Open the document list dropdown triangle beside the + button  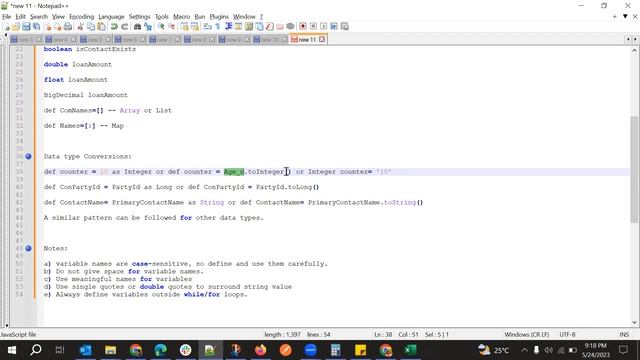(x=625, y=16)
